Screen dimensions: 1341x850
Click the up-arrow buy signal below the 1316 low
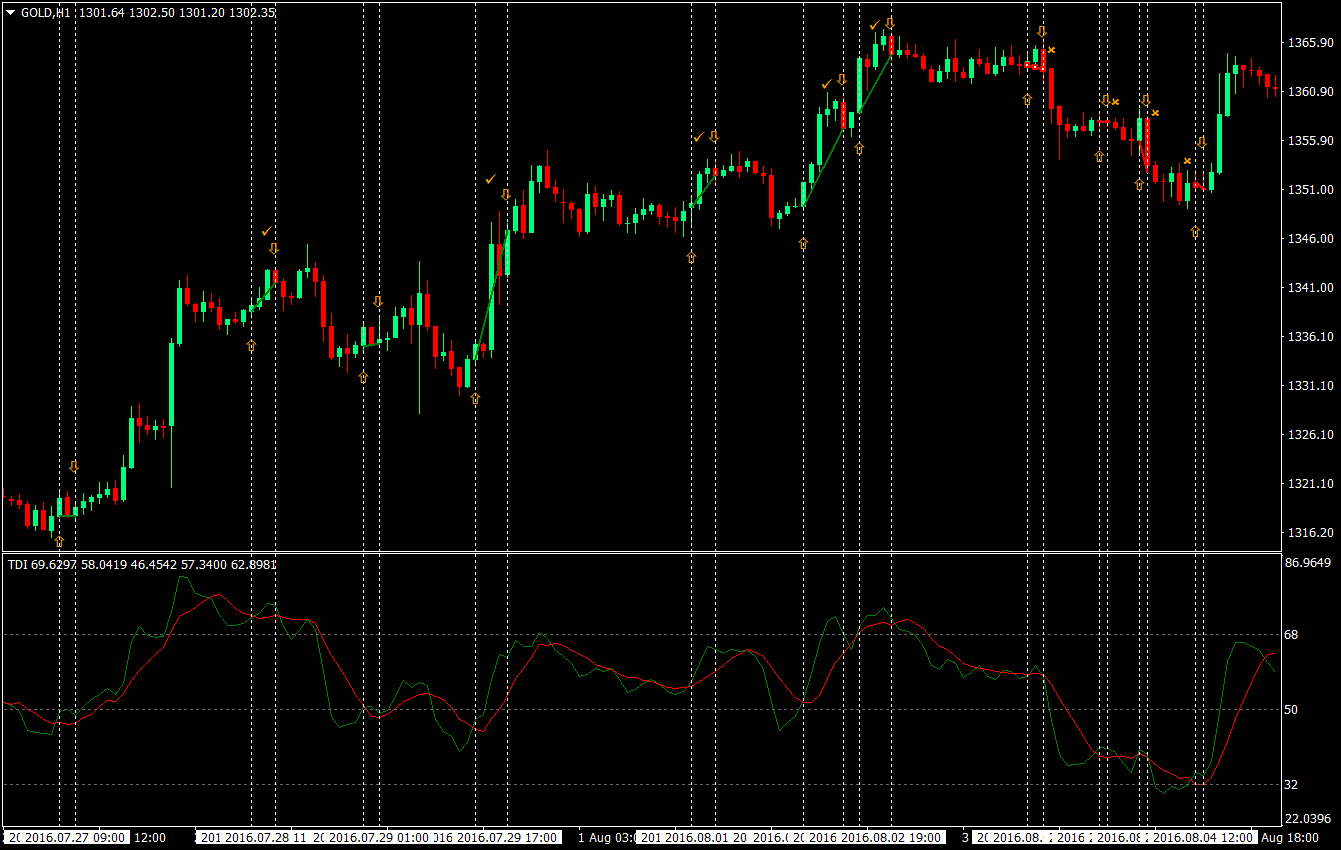59,542
